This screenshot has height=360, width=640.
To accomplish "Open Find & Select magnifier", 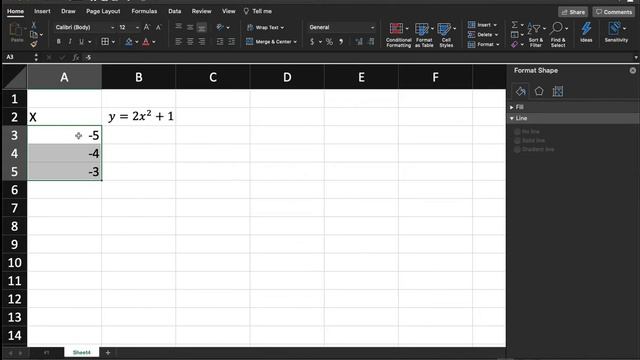I will coord(558,35).
